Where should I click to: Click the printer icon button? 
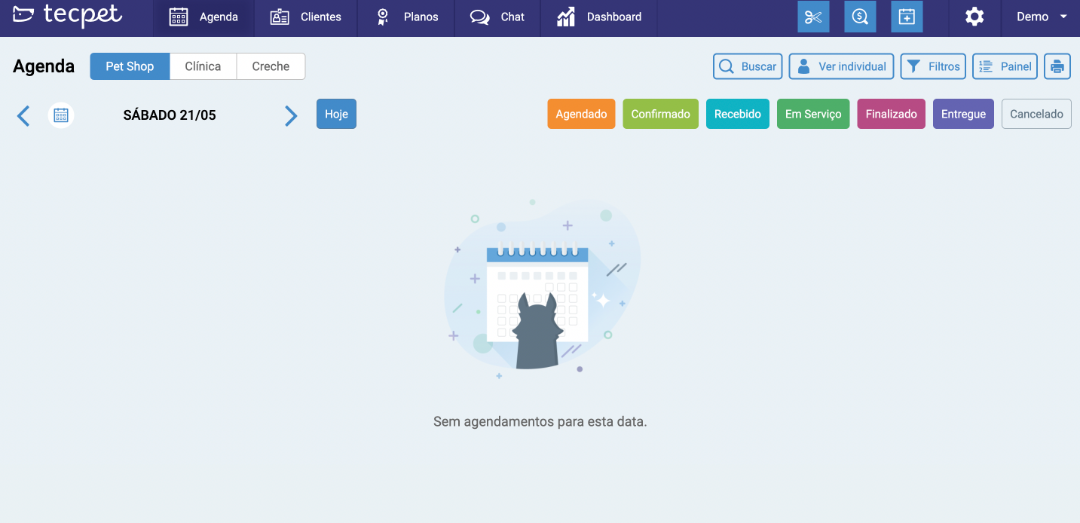[1057, 66]
